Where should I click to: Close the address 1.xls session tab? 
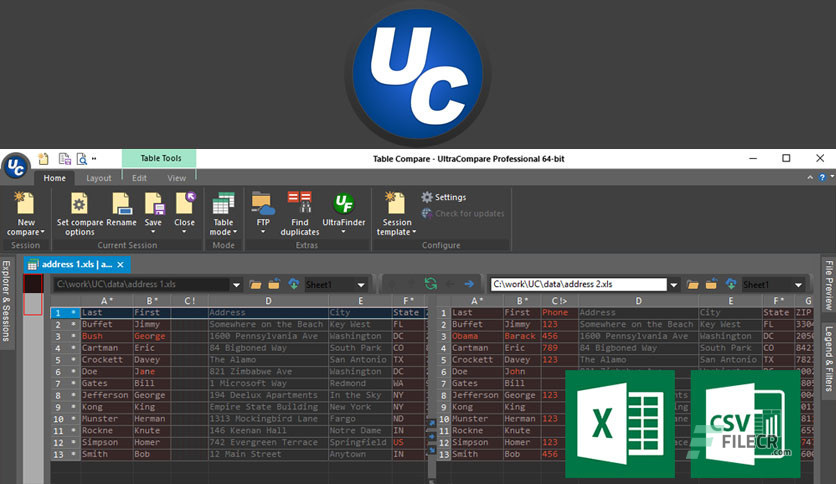tap(120, 264)
